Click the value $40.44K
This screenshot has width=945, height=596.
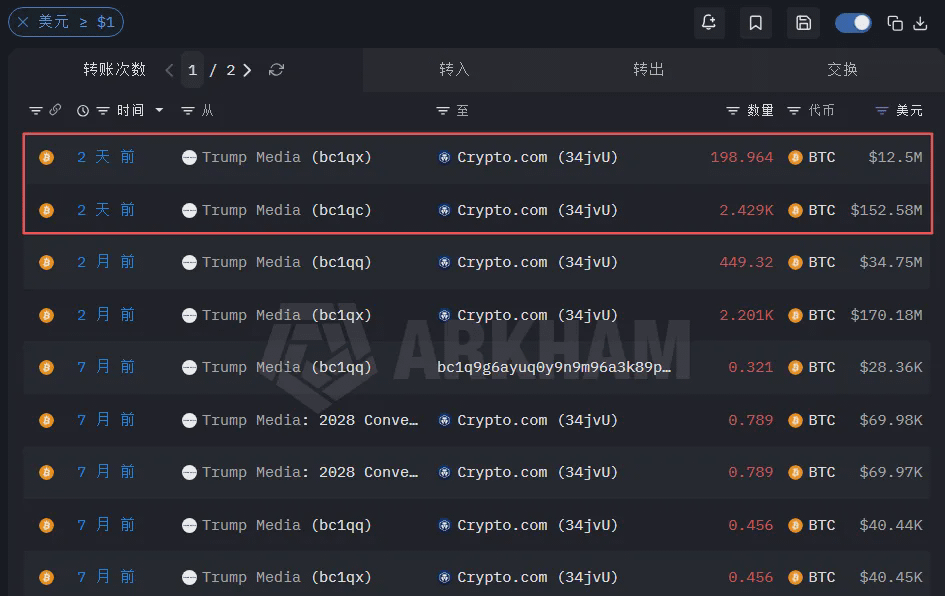pos(891,525)
